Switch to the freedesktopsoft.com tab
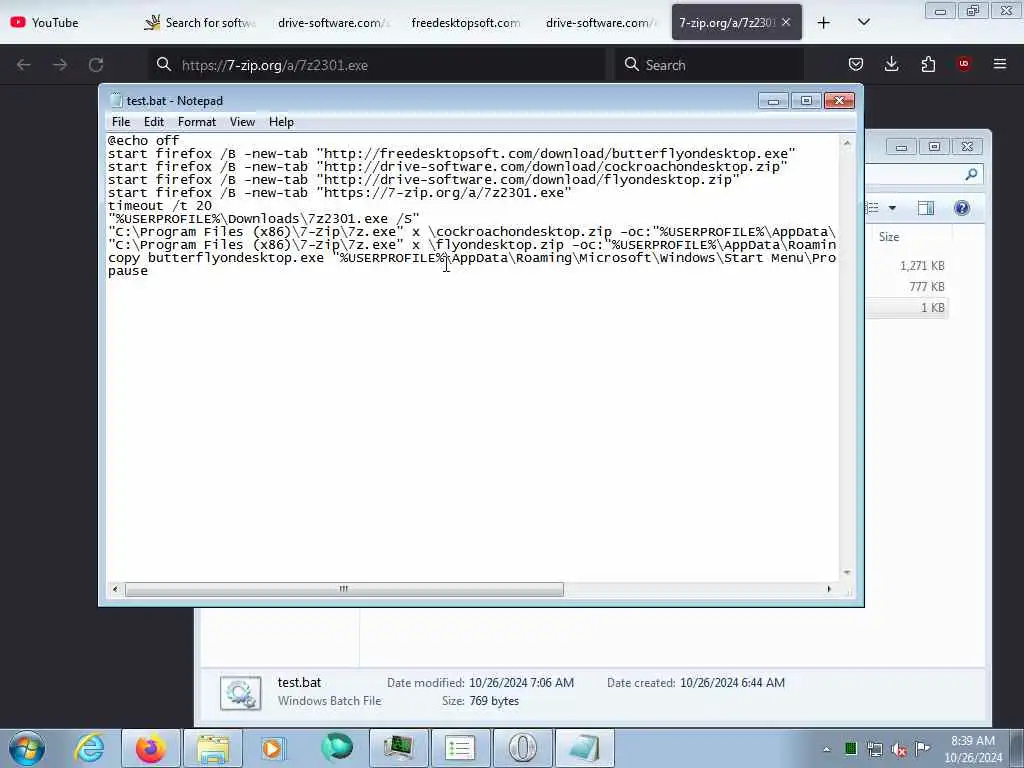 [466, 22]
